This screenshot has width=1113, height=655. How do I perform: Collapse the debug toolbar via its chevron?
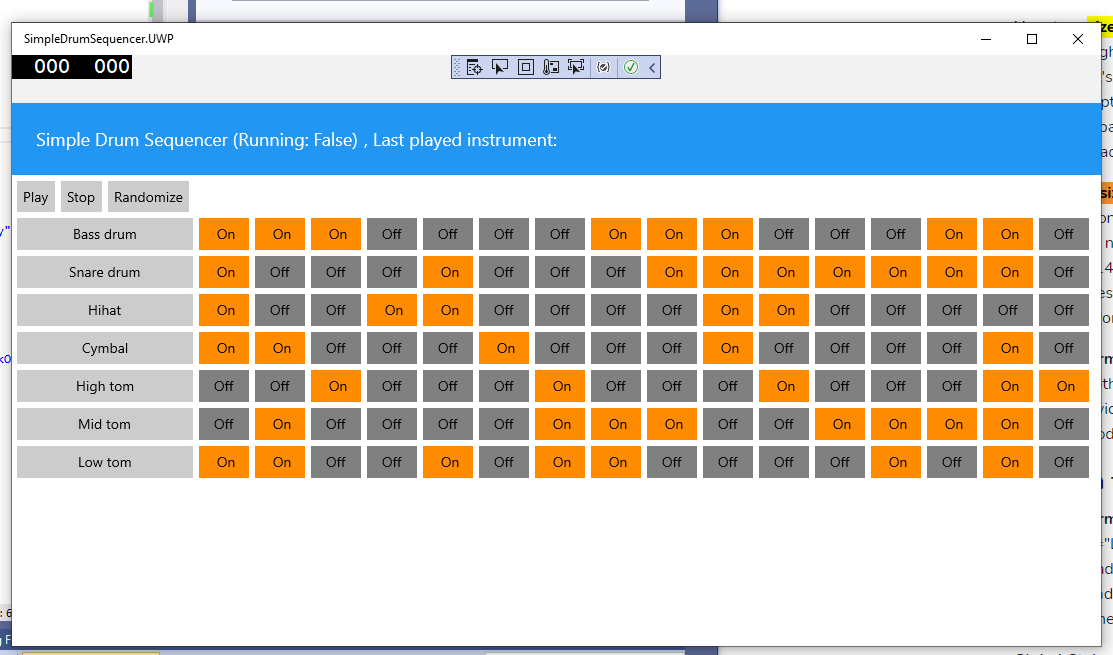652,67
